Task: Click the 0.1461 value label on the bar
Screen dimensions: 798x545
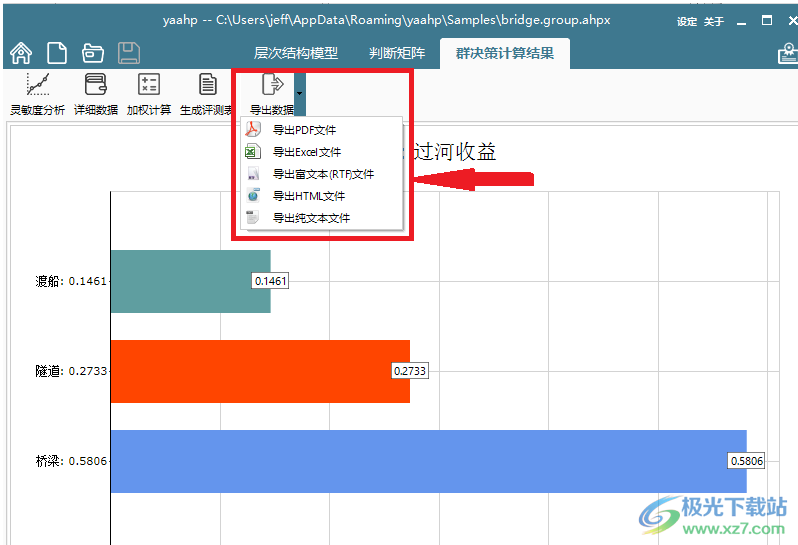Action: [x=270, y=281]
